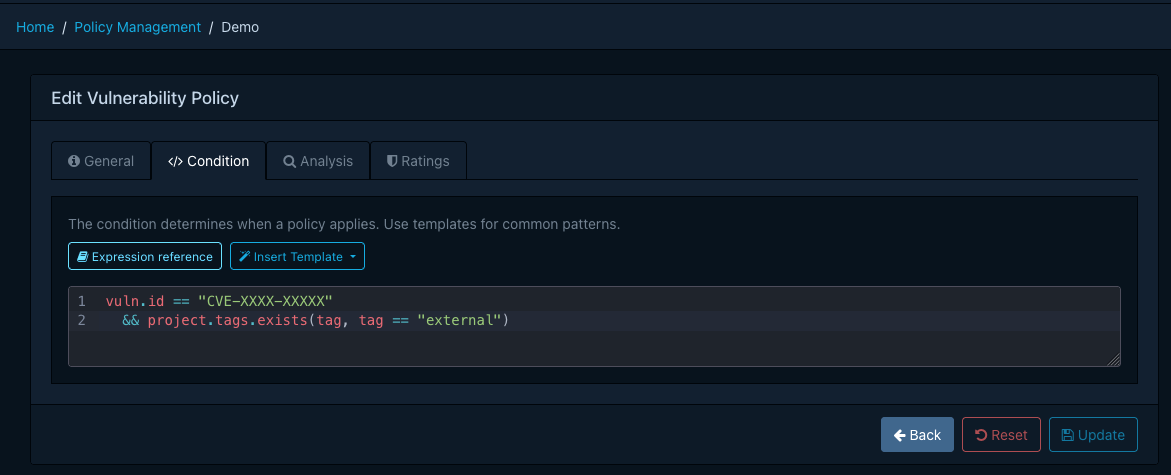Click the Back button
Screen dimensions: 1171x475
coord(917,435)
